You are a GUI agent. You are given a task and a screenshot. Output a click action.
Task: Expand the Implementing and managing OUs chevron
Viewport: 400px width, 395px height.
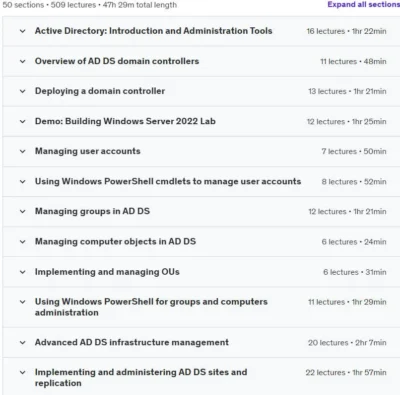pyautogui.click(x=23, y=272)
